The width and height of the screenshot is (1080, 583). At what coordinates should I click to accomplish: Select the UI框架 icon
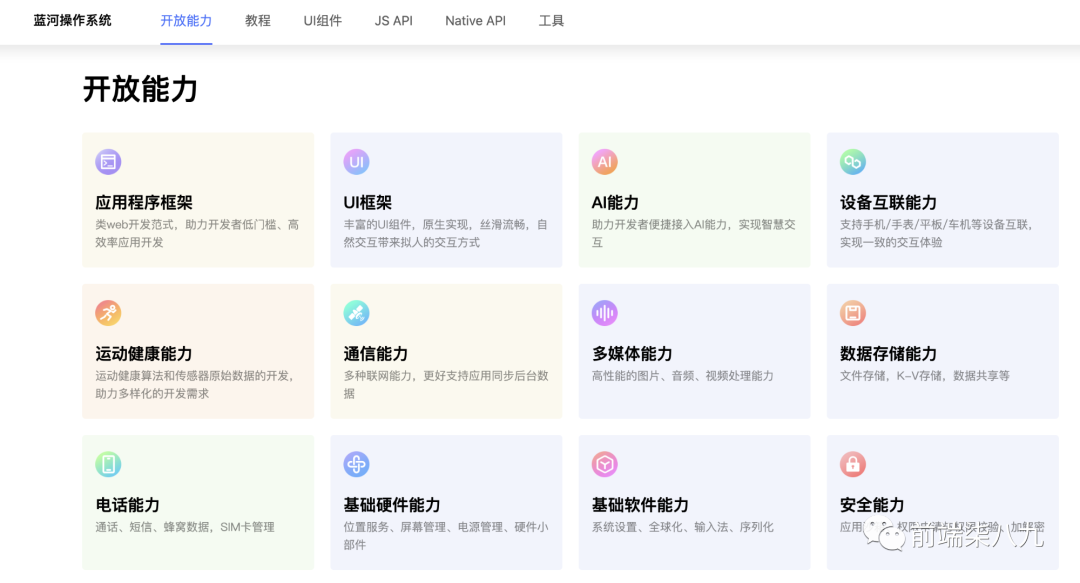(x=356, y=161)
